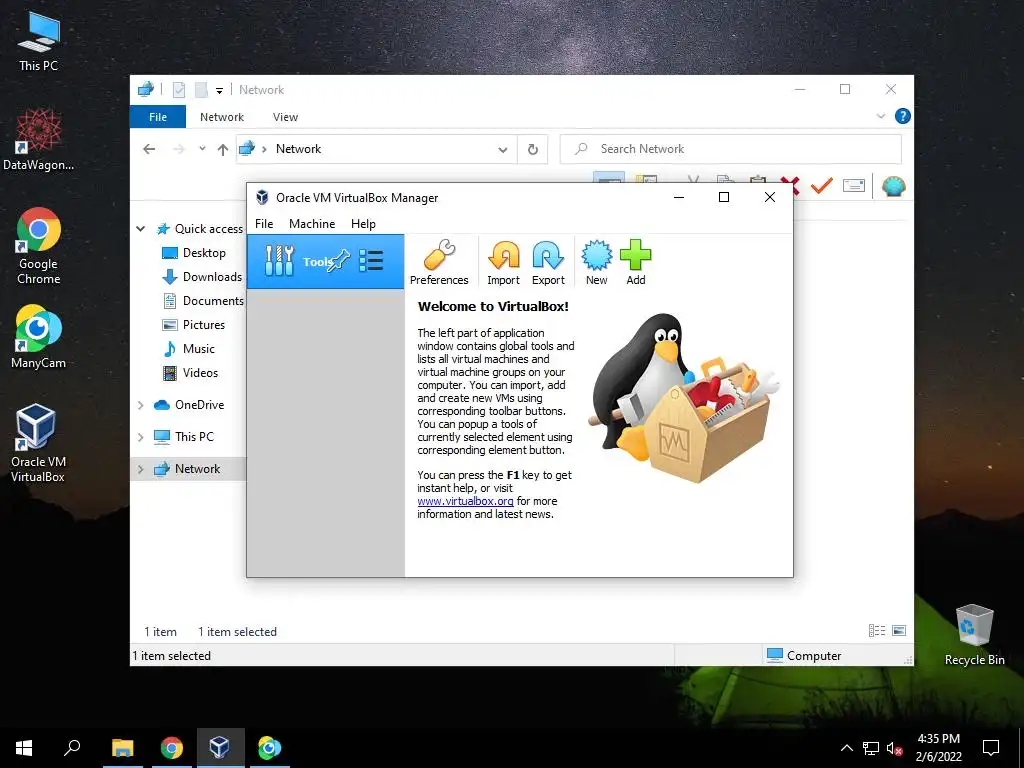Switch to large thumbnails view icon
Viewport: 1024px width, 768px height.
click(x=899, y=630)
